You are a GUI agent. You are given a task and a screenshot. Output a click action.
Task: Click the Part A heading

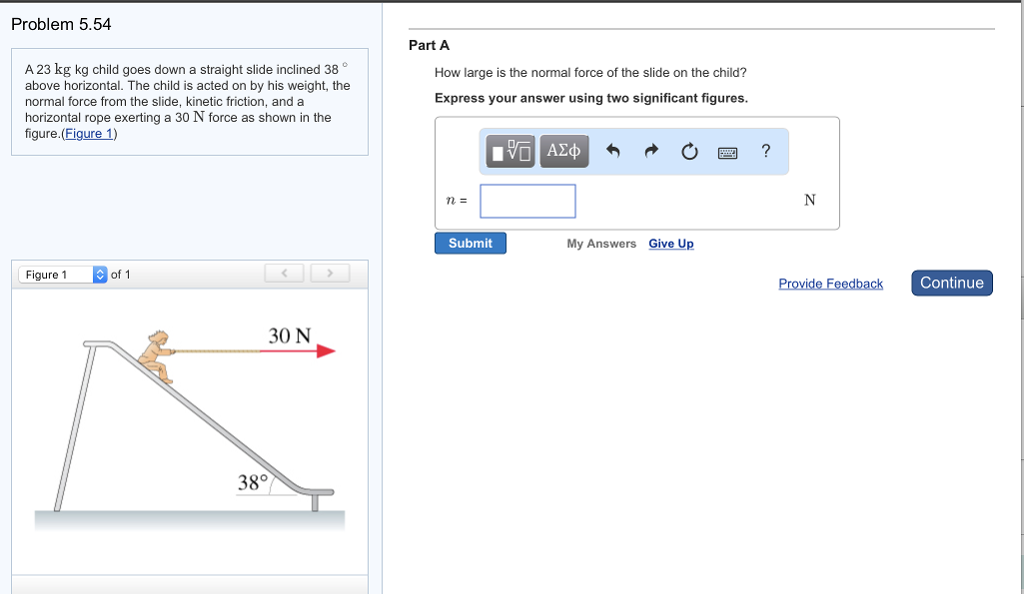[429, 45]
